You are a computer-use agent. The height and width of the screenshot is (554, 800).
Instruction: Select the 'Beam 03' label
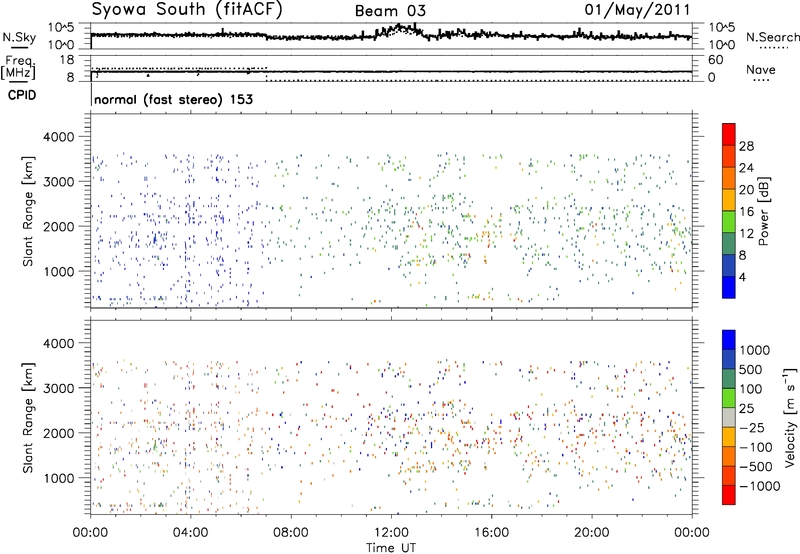click(390, 11)
